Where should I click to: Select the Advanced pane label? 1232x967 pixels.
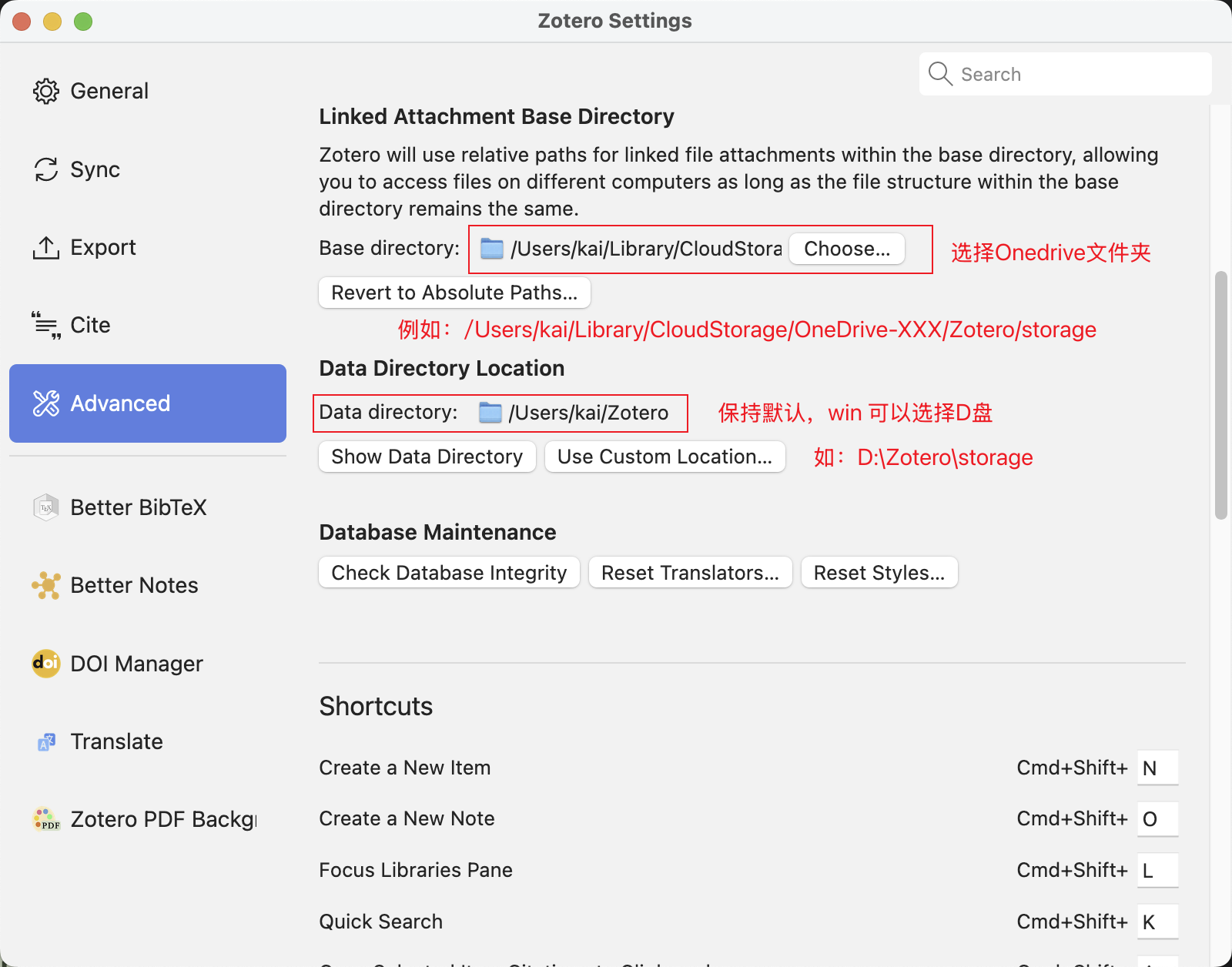(120, 403)
